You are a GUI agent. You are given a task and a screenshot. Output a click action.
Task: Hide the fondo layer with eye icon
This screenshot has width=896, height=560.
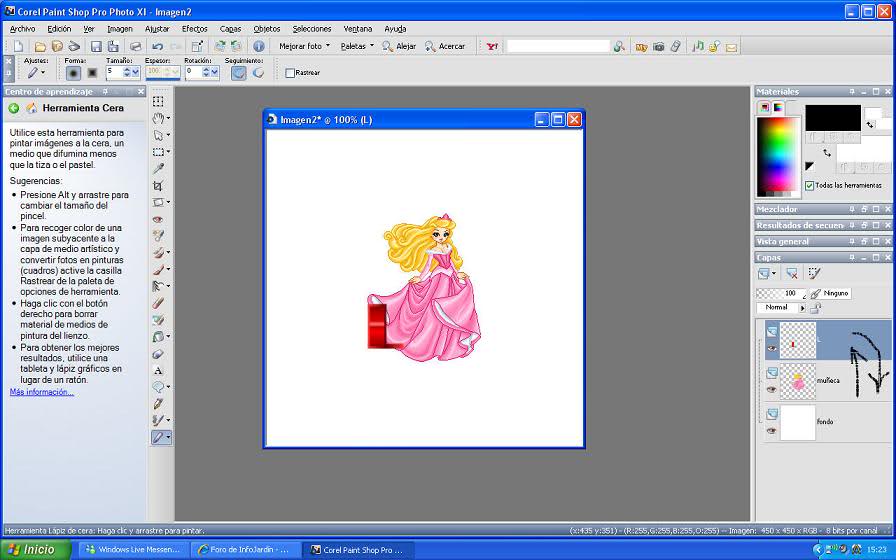(771, 431)
